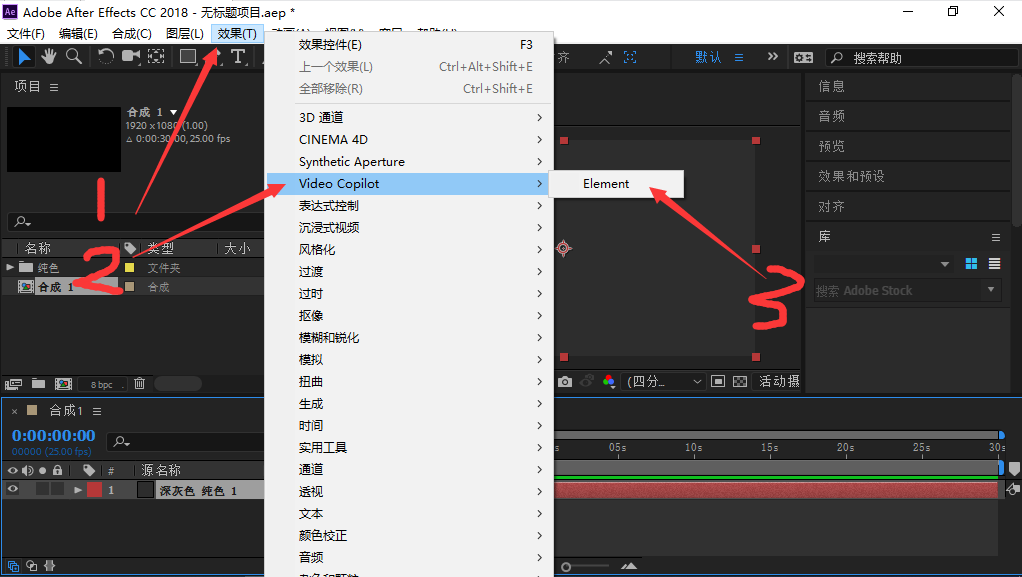Click the 搜索帮助 search field
1022x577 pixels.
pyautogui.click(x=922, y=57)
